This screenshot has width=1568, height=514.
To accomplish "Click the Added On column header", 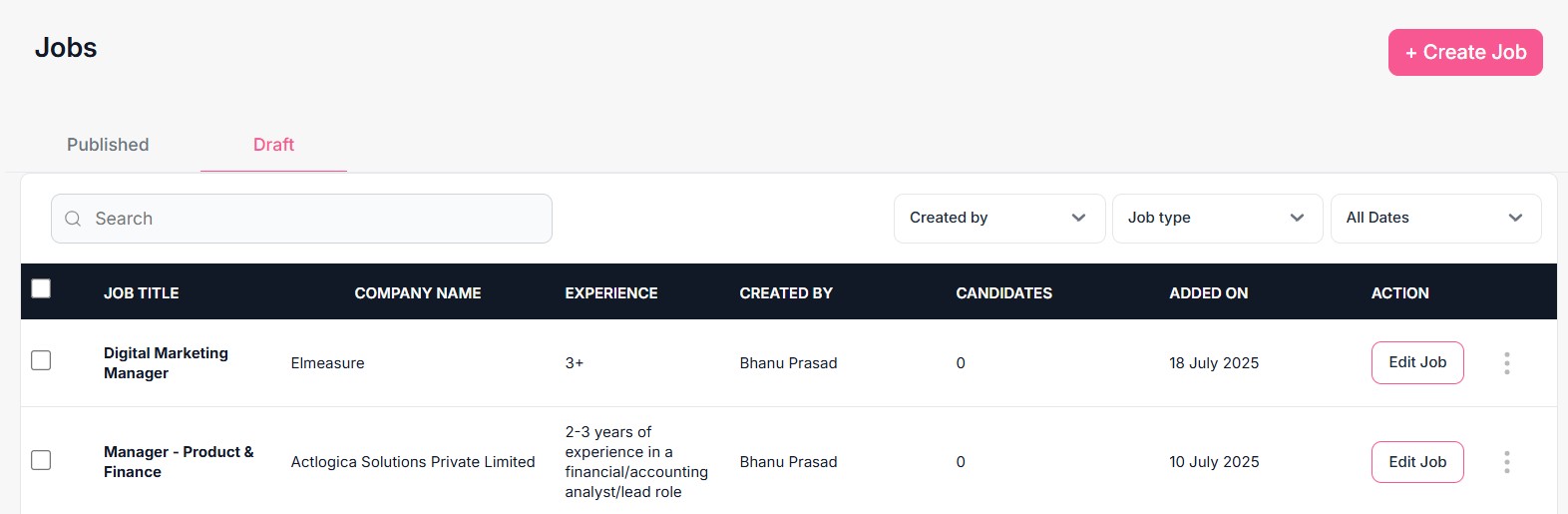I will (x=1208, y=293).
